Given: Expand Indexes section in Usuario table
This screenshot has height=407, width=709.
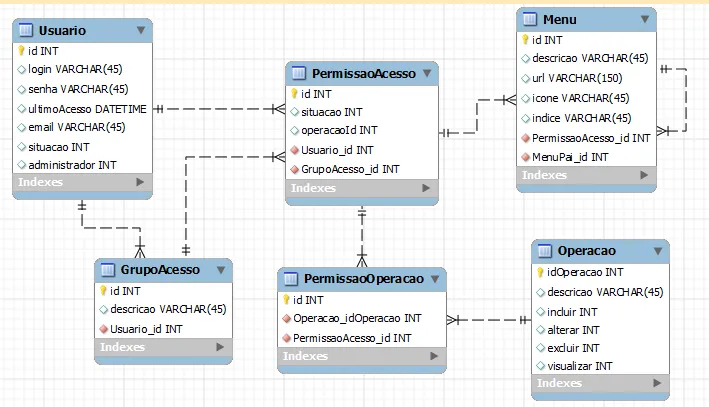Looking at the screenshot, I should point(140,183).
